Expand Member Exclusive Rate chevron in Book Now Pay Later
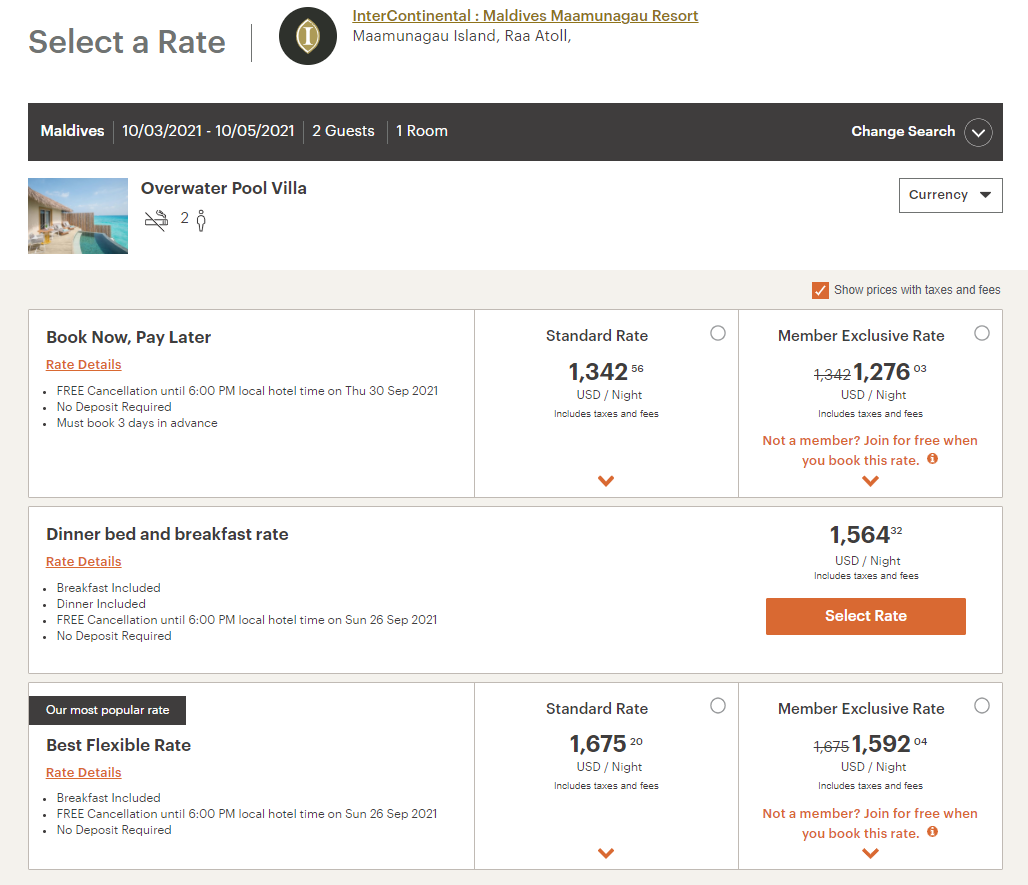This screenshot has height=885, width=1028. (869, 481)
